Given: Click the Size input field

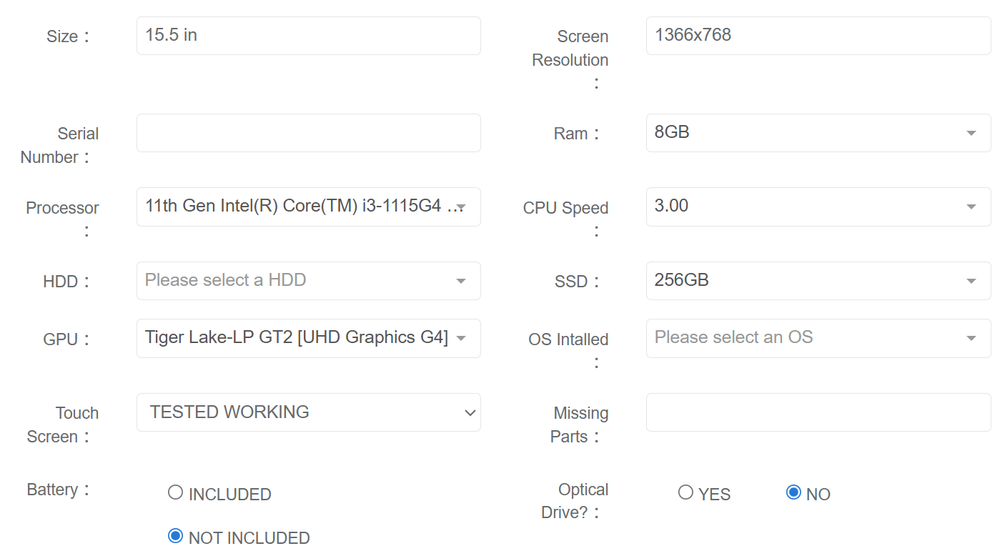Looking at the screenshot, I should tap(307, 36).
